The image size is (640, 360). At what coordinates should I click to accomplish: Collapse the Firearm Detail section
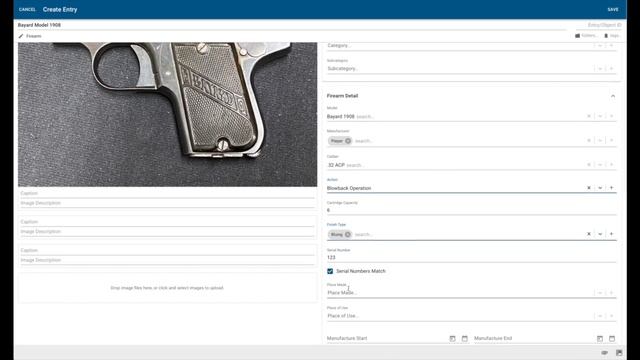click(613, 96)
